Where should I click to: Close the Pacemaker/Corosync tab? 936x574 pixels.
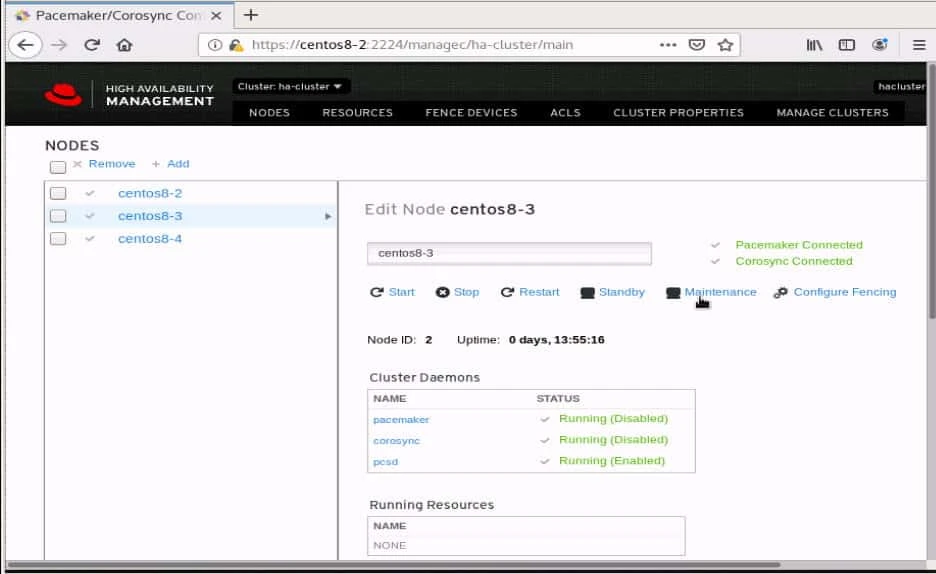pos(216,16)
